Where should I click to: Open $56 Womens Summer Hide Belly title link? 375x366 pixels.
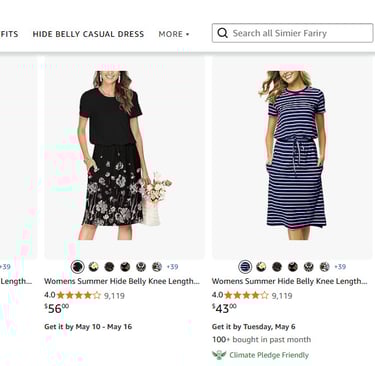point(122,281)
